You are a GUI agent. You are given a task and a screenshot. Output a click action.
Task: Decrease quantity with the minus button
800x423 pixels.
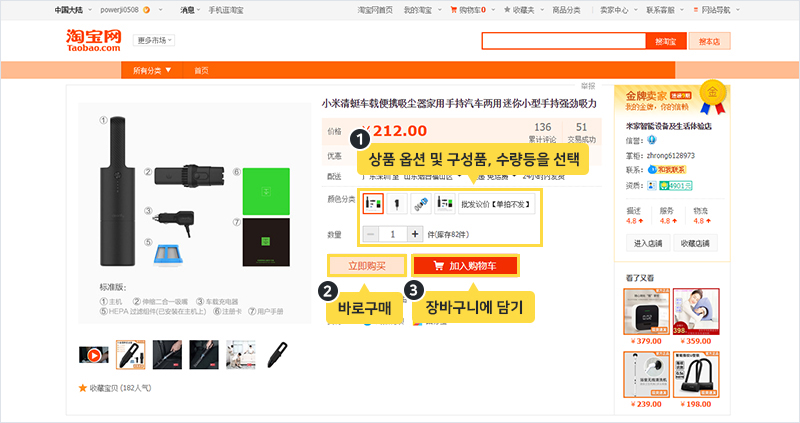[x=371, y=234]
